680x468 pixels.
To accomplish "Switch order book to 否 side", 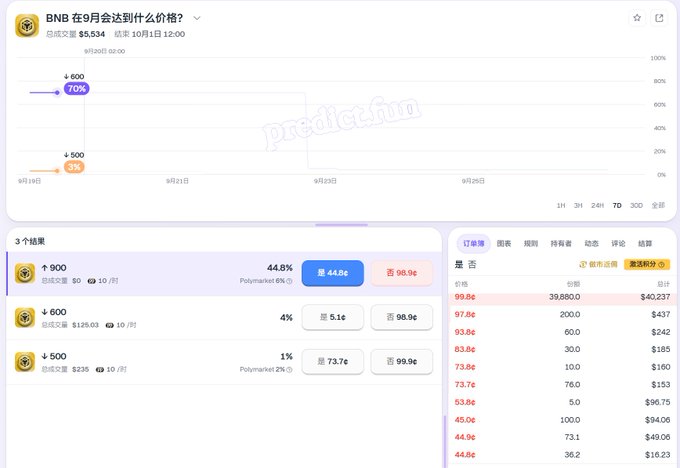I will pyautogui.click(x=472, y=265).
